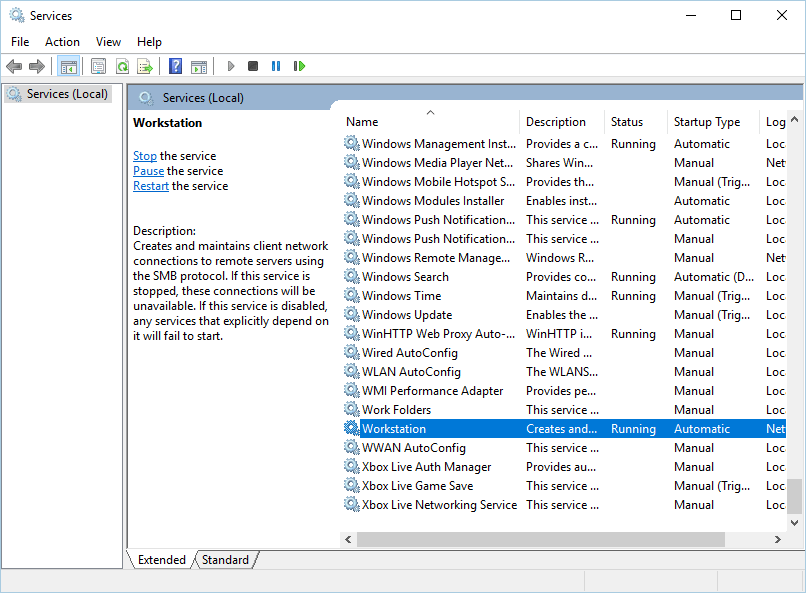The image size is (806, 593).
Task: Click the Back arrow toolbar icon
Action: (14, 66)
